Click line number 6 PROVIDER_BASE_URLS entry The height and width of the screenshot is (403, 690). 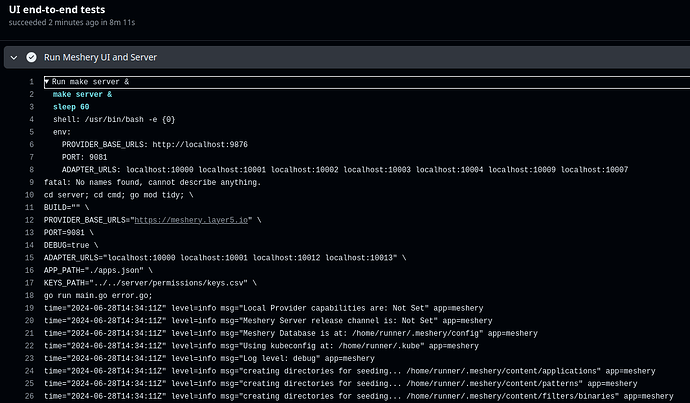click(x=31, y=145)
